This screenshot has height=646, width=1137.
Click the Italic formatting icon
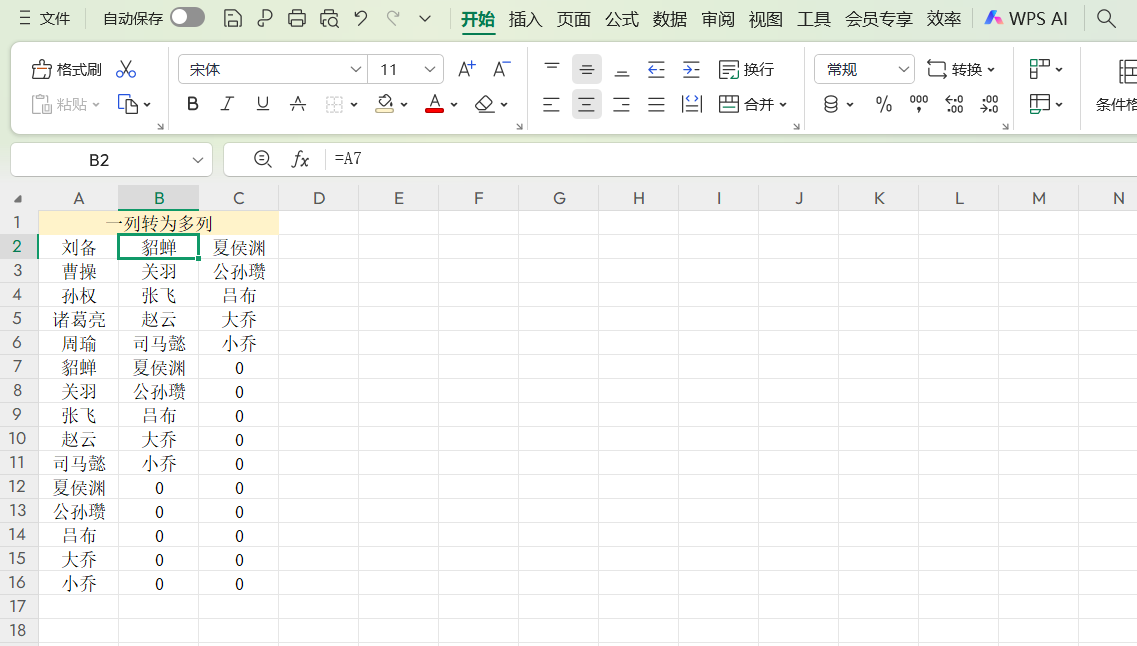click(x=227, y=103)
